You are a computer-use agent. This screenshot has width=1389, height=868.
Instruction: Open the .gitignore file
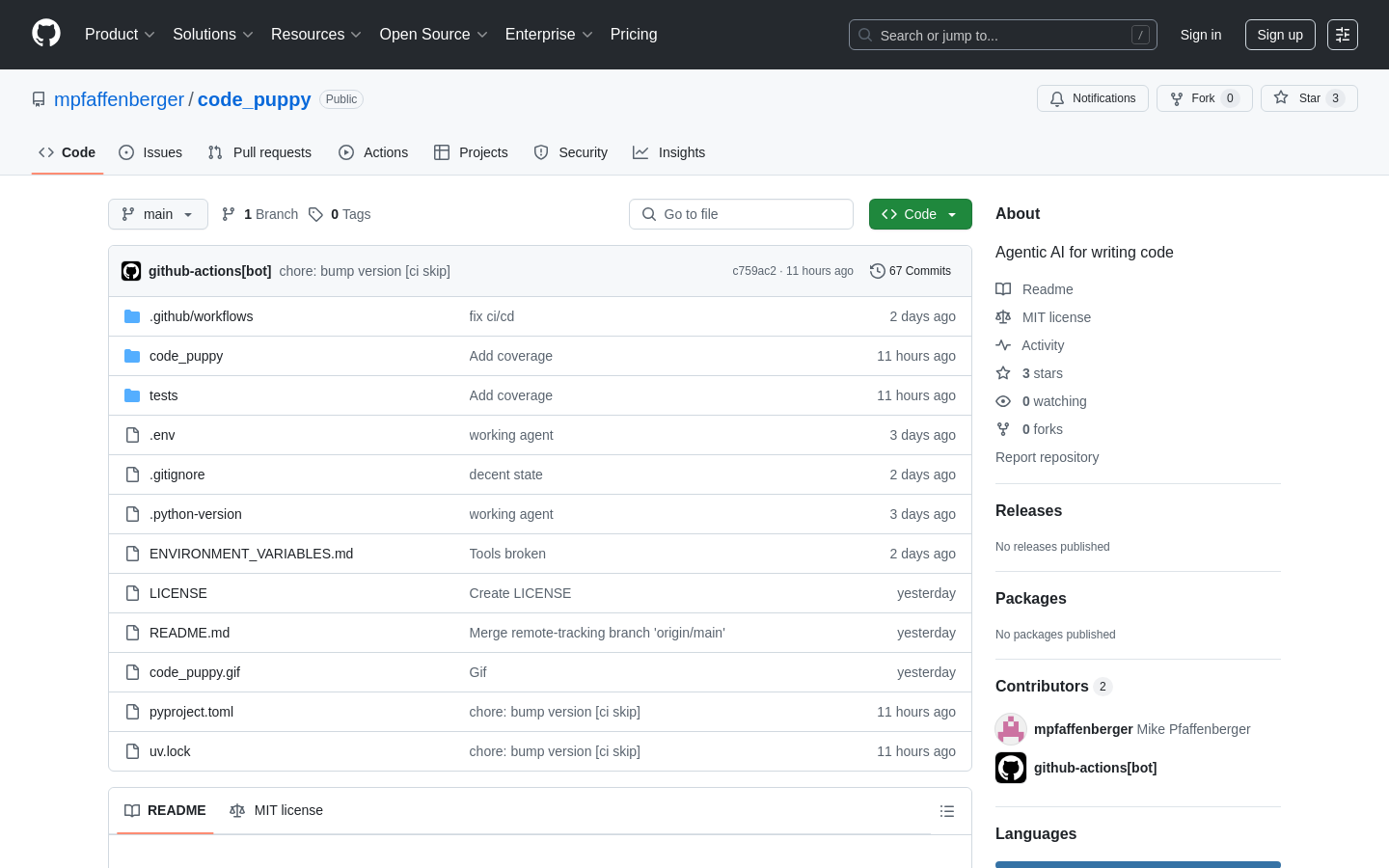(177, 475)
